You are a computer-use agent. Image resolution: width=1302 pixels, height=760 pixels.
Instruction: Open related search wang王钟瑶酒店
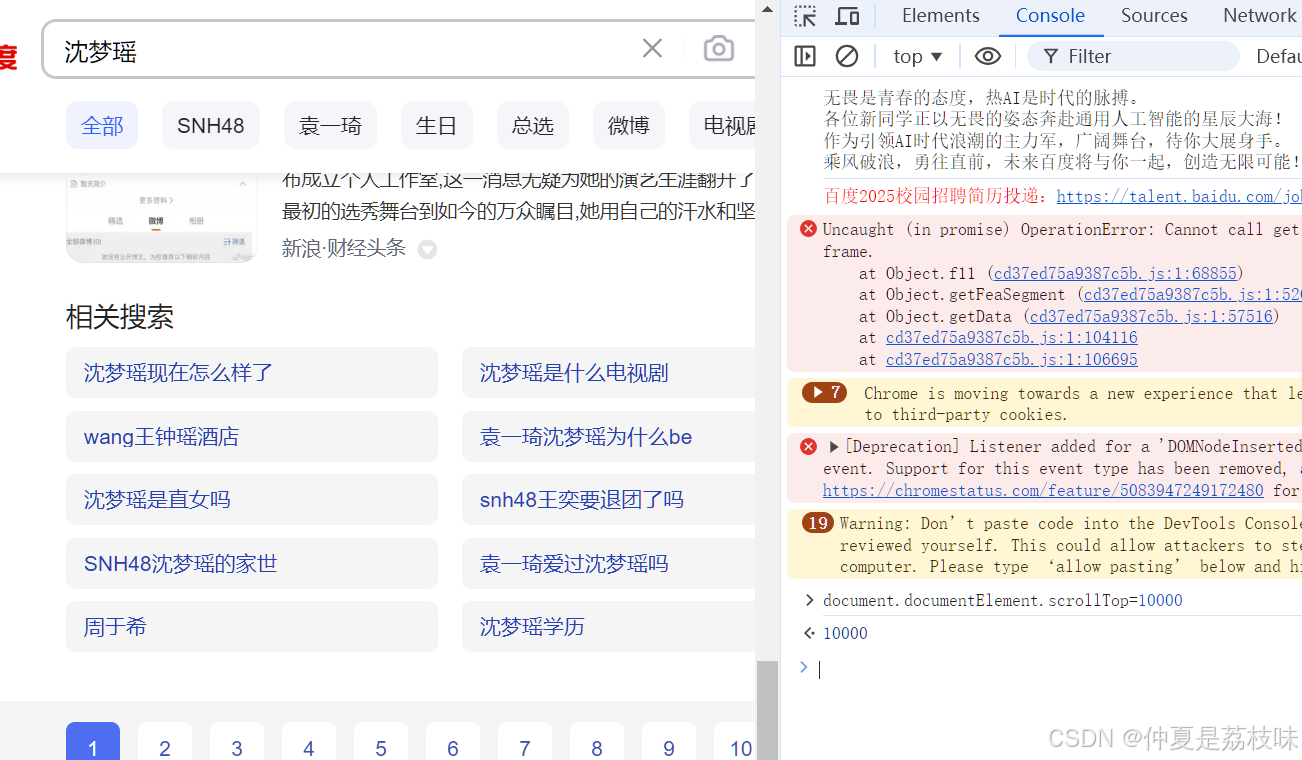pos(252,437)
